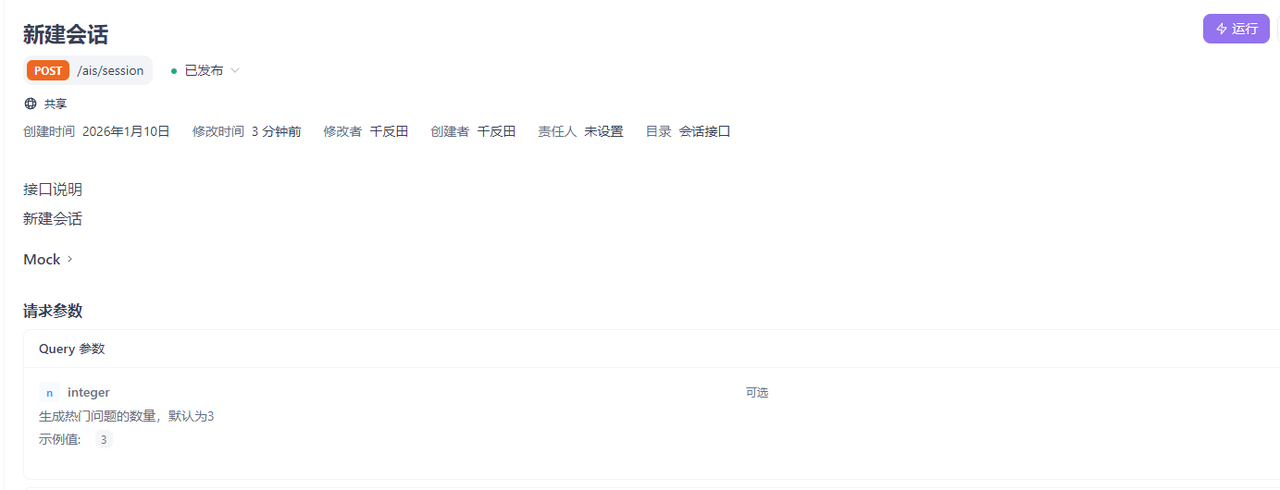Click the partially visible button beside 运行
The image size is (1280, 490).
point(1278,29)
